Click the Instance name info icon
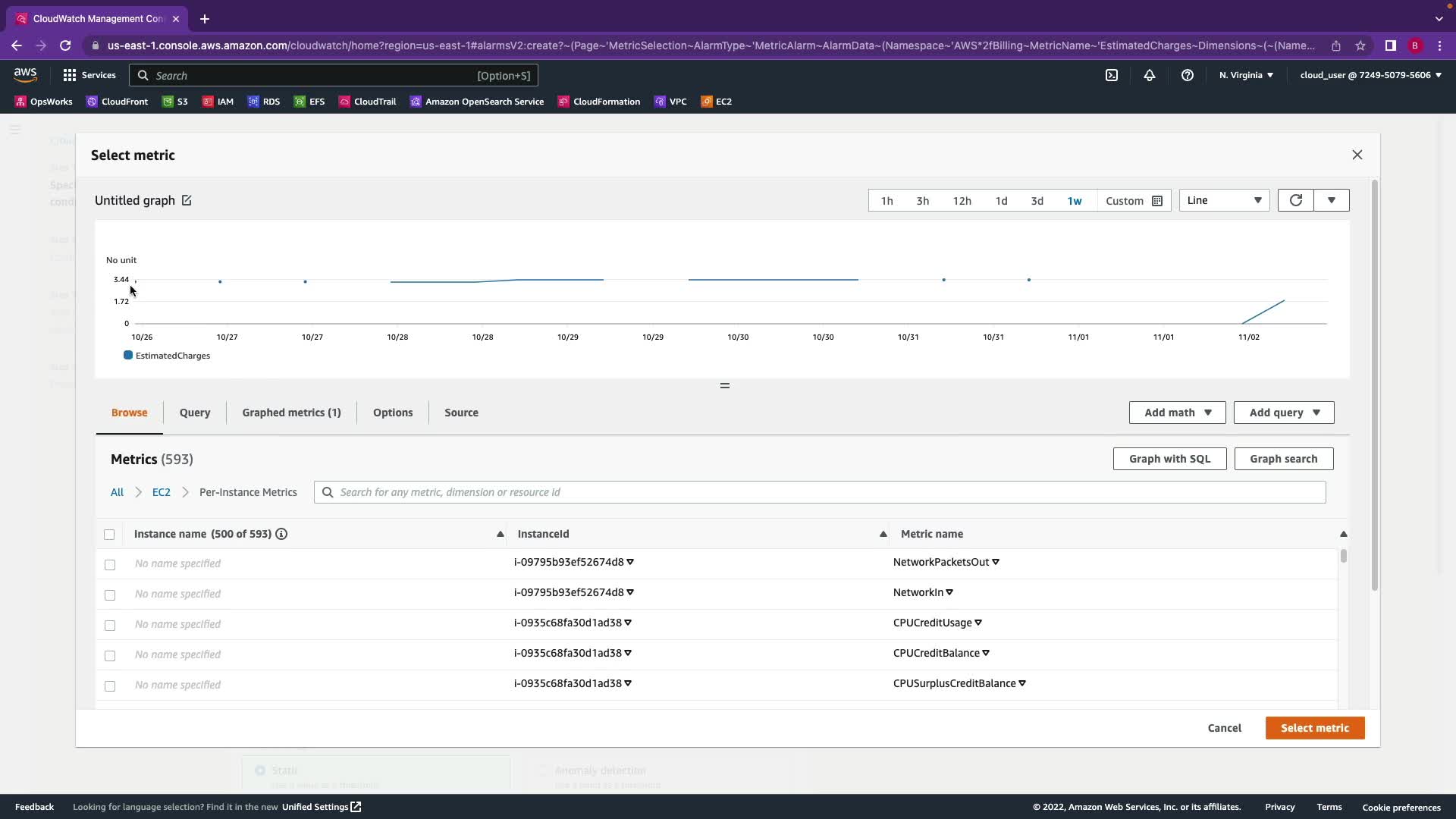 [281, 534]
